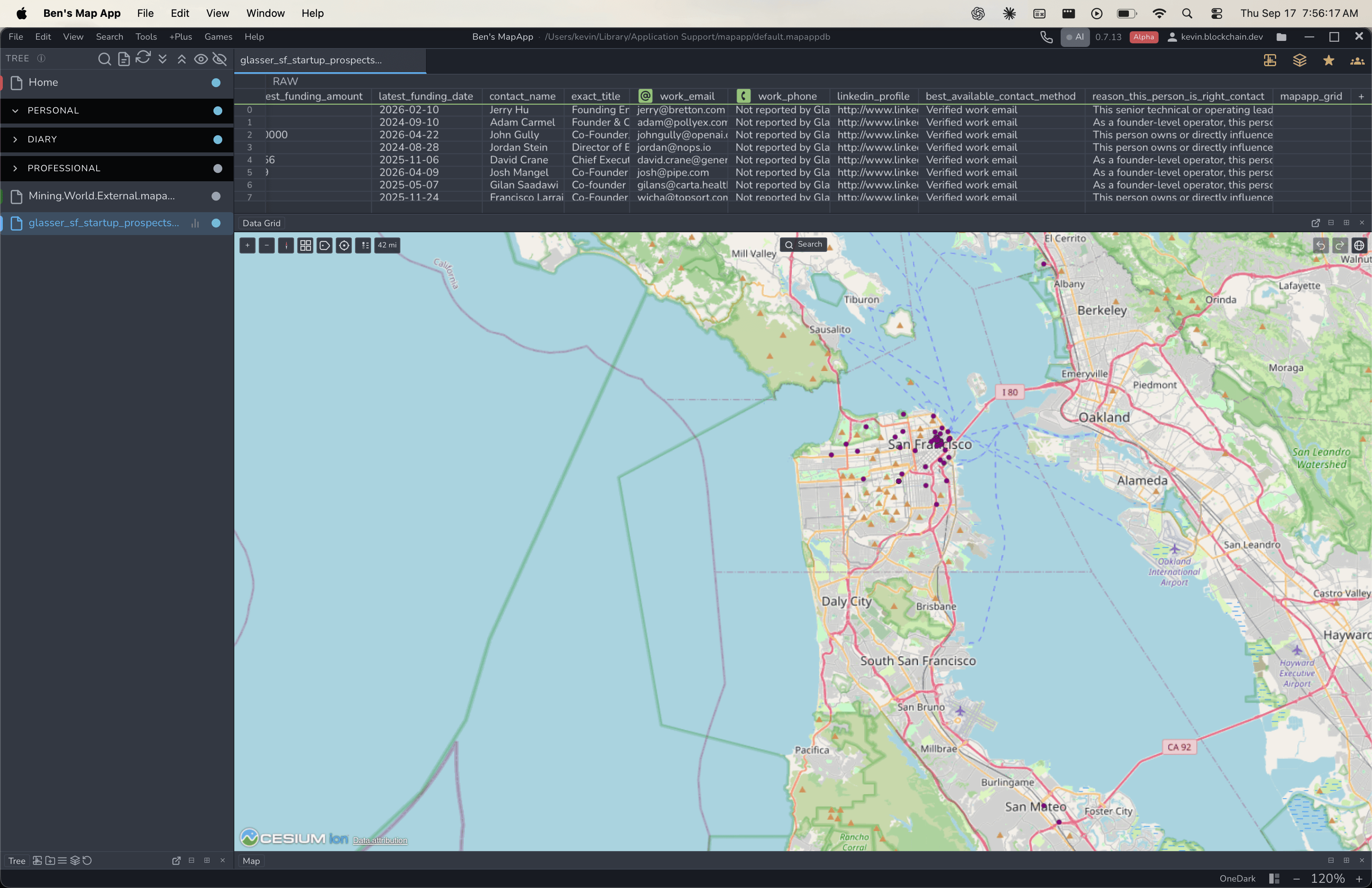Click the crosshair locate icon on map toolbar
Viewport: 1372px width, 888px height.
[x=344, y=245]
